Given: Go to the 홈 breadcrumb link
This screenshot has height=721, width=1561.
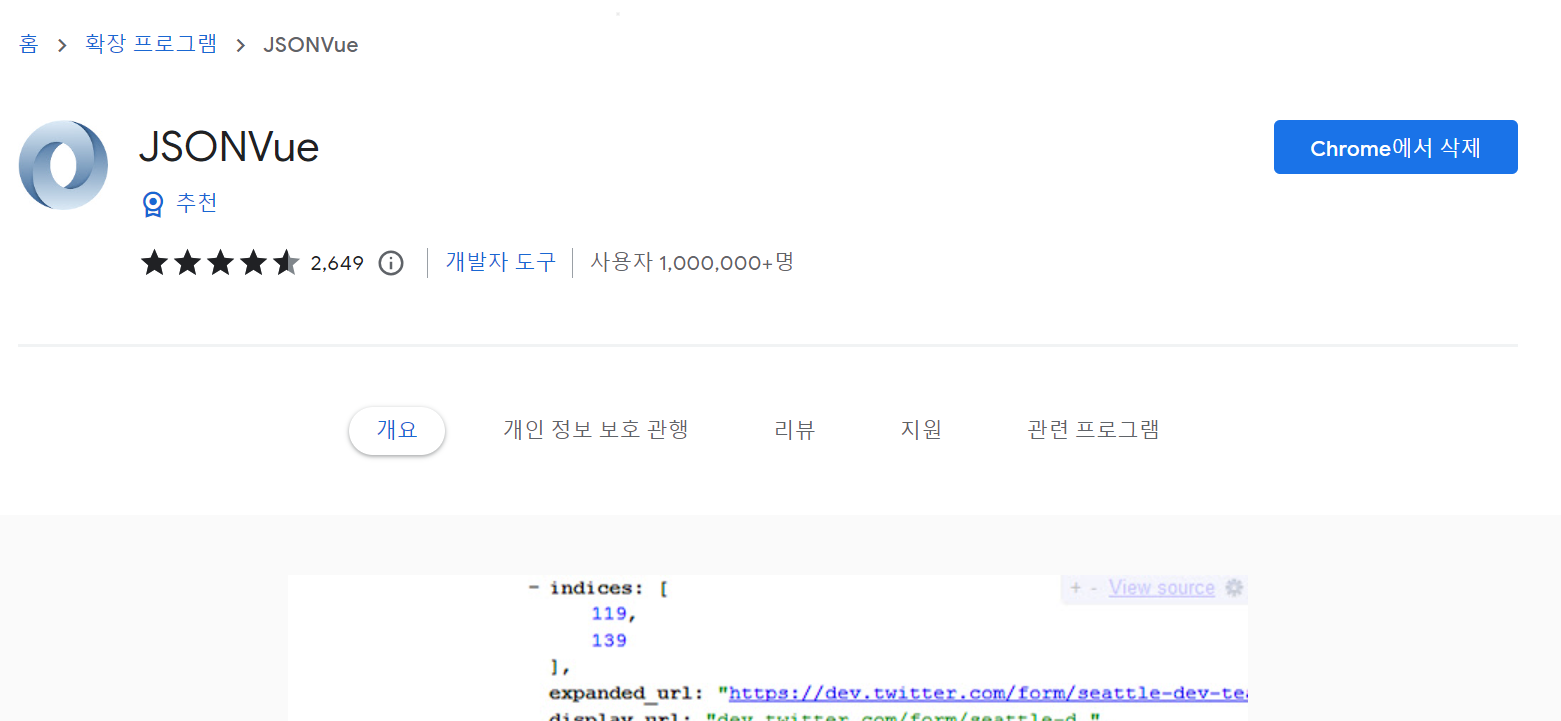Looking at the screenshot, I should (28, 44).
